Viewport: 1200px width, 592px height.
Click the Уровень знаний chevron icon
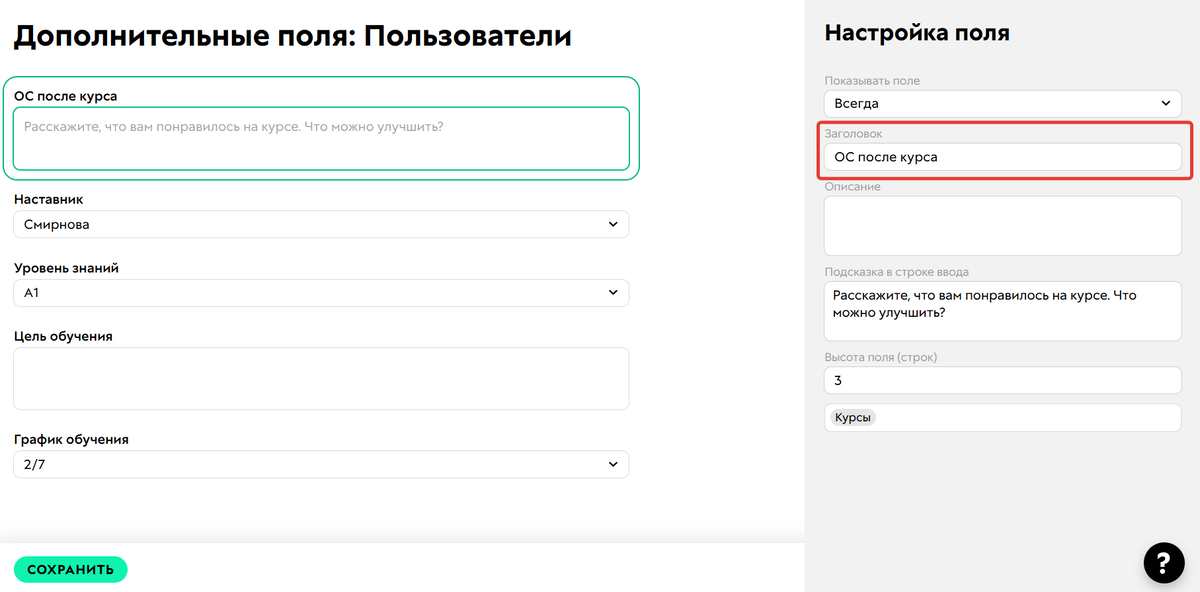[x=613, y=292]
